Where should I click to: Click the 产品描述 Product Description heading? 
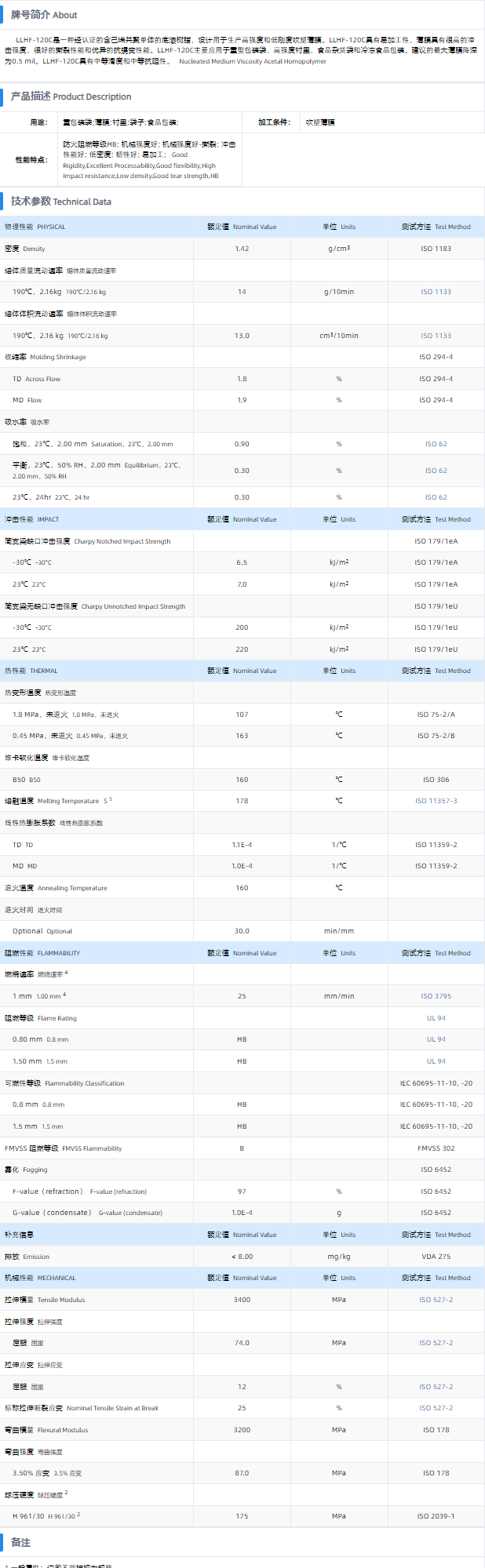pyautogui.click(x=71, y=96)
